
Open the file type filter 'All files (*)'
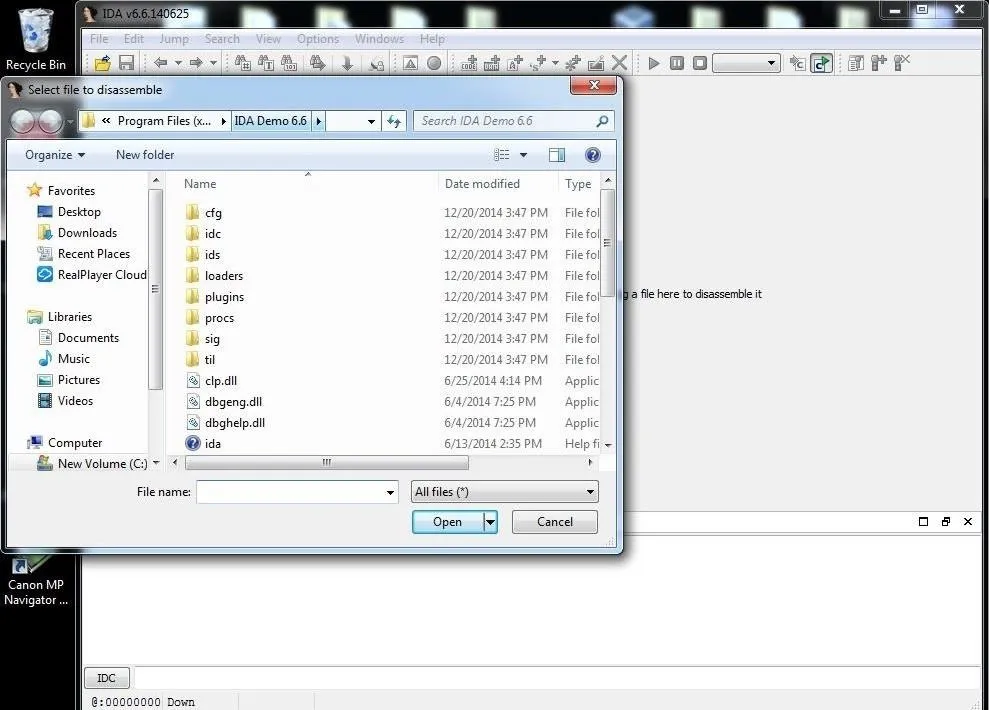click(x=505, y=492)
